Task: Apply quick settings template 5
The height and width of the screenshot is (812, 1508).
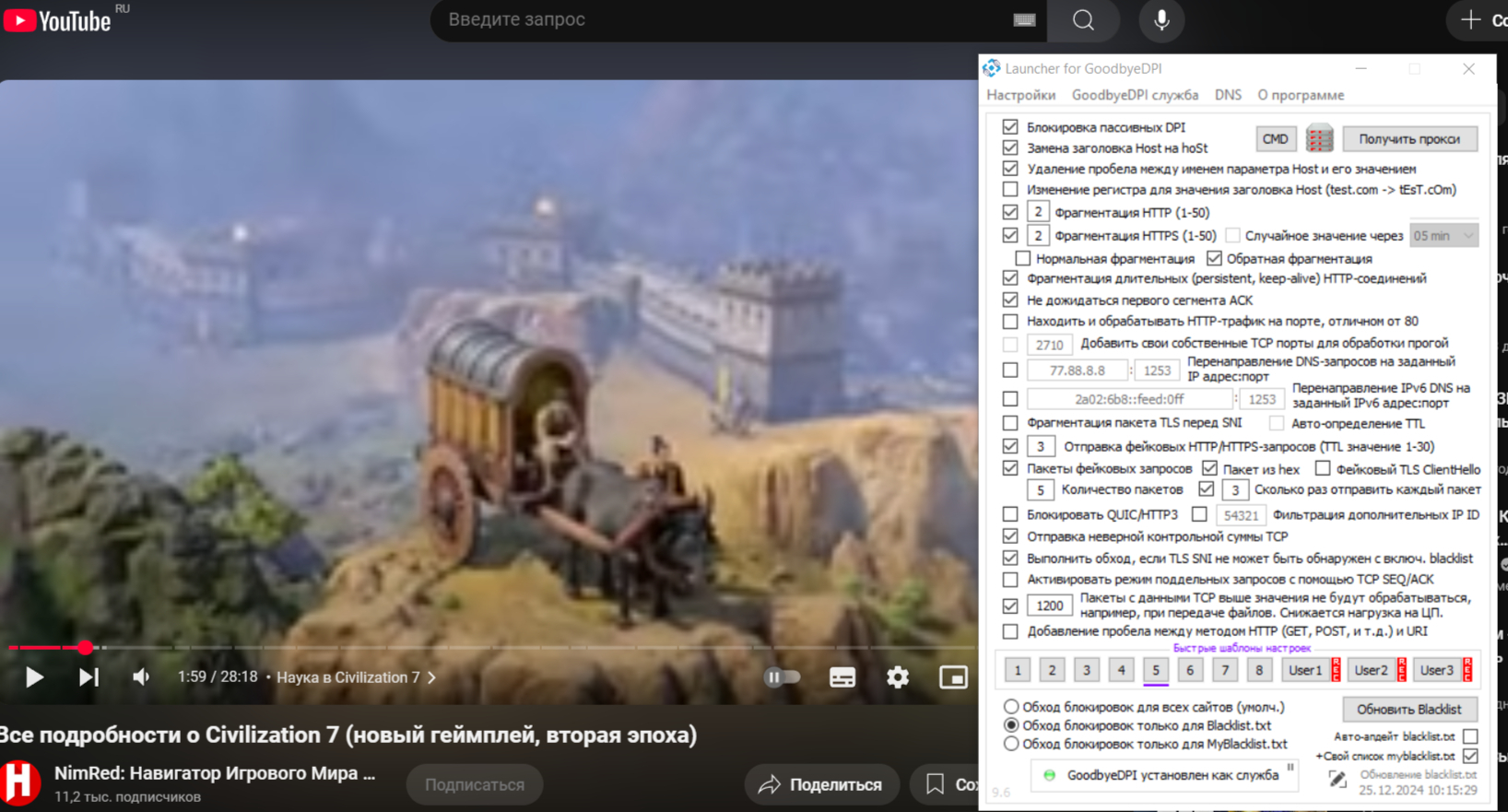Action: pyautogui.click(x=1155, y=670)
